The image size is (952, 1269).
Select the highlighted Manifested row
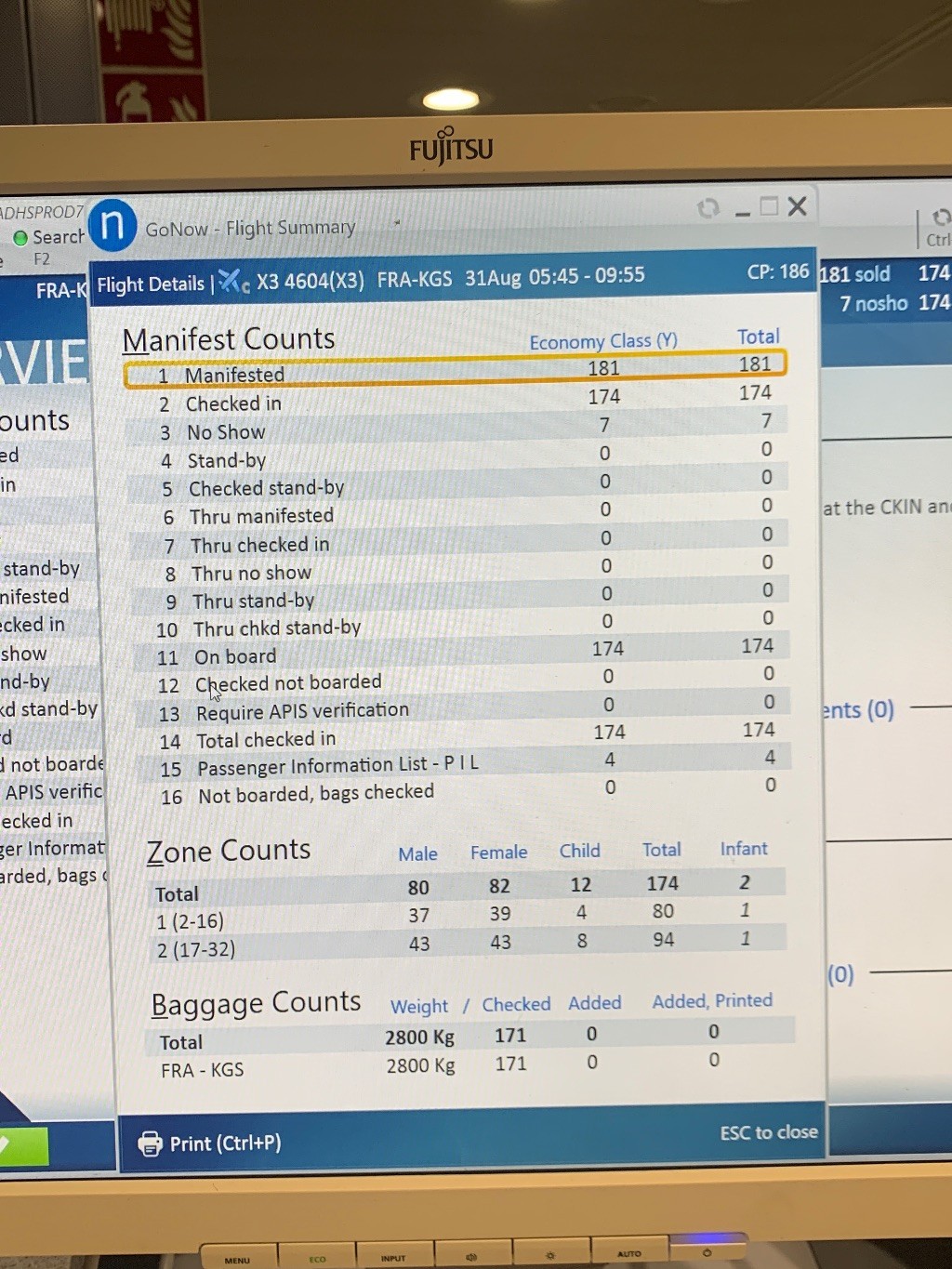pyautogui.click(x=455, y=370)
